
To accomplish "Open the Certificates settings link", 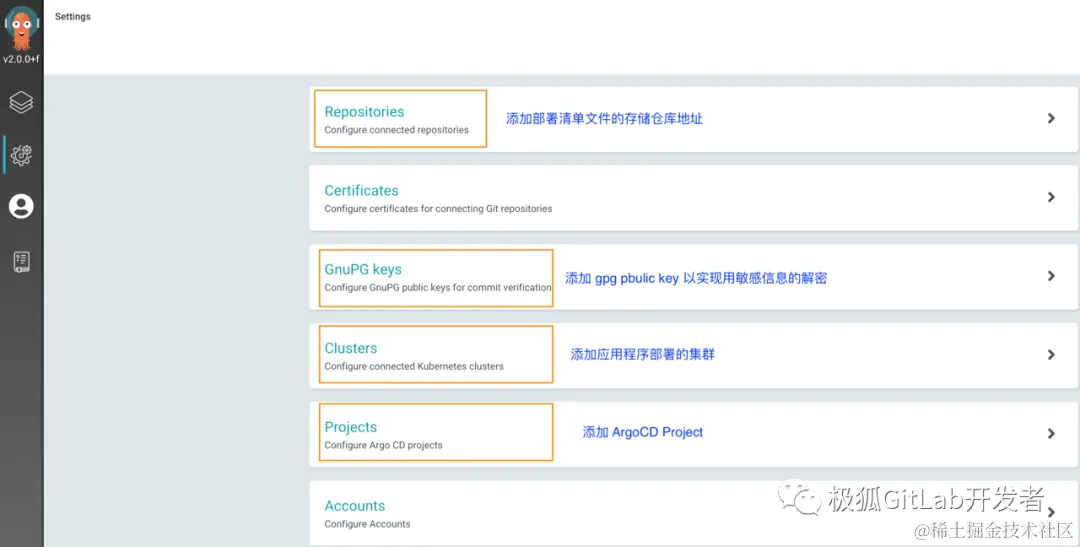I will coord(362,190).
